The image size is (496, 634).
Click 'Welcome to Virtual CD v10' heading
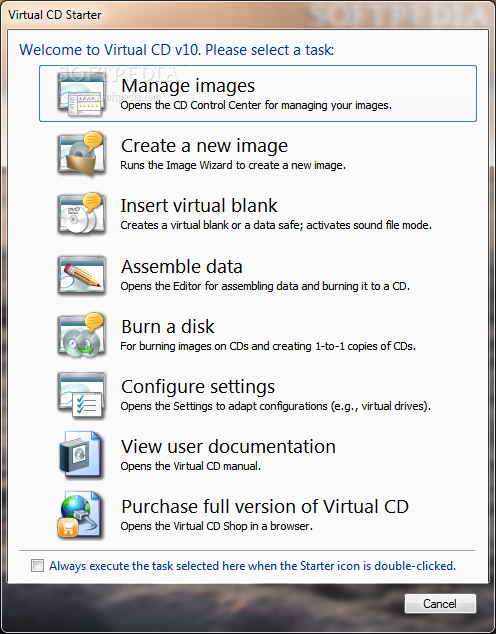[177, 50]
